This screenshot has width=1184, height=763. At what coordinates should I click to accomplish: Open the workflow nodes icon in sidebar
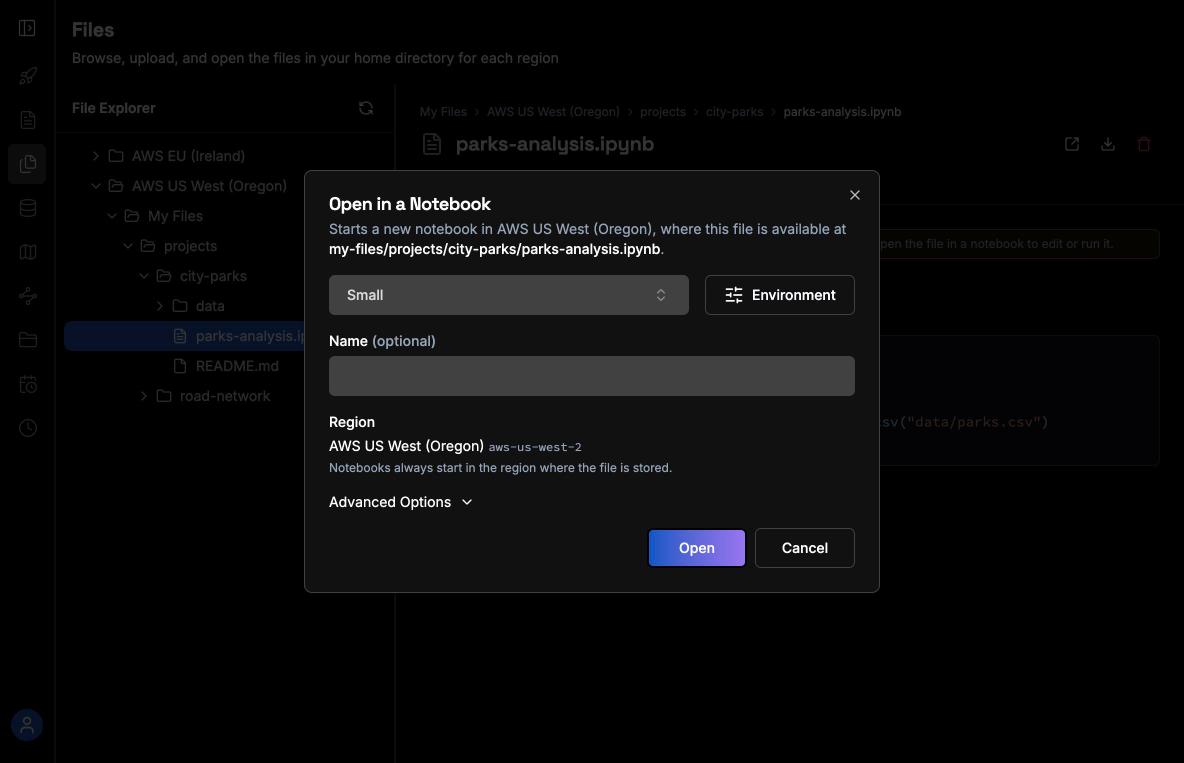pos(27,296)
